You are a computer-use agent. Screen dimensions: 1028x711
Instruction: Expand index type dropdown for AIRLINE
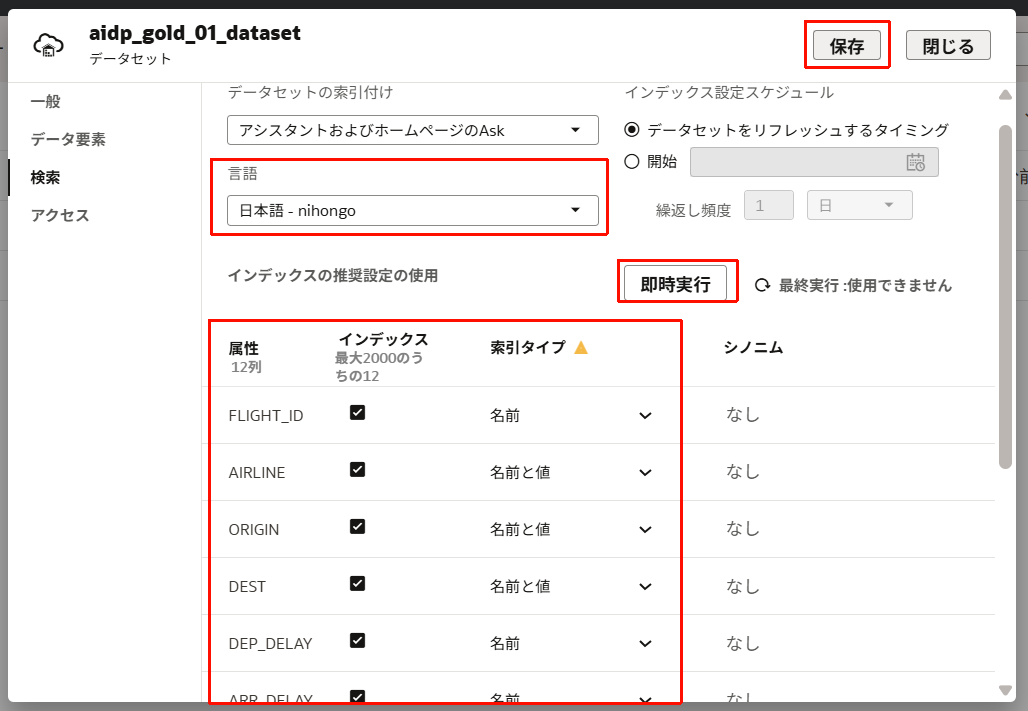point(645,472)
